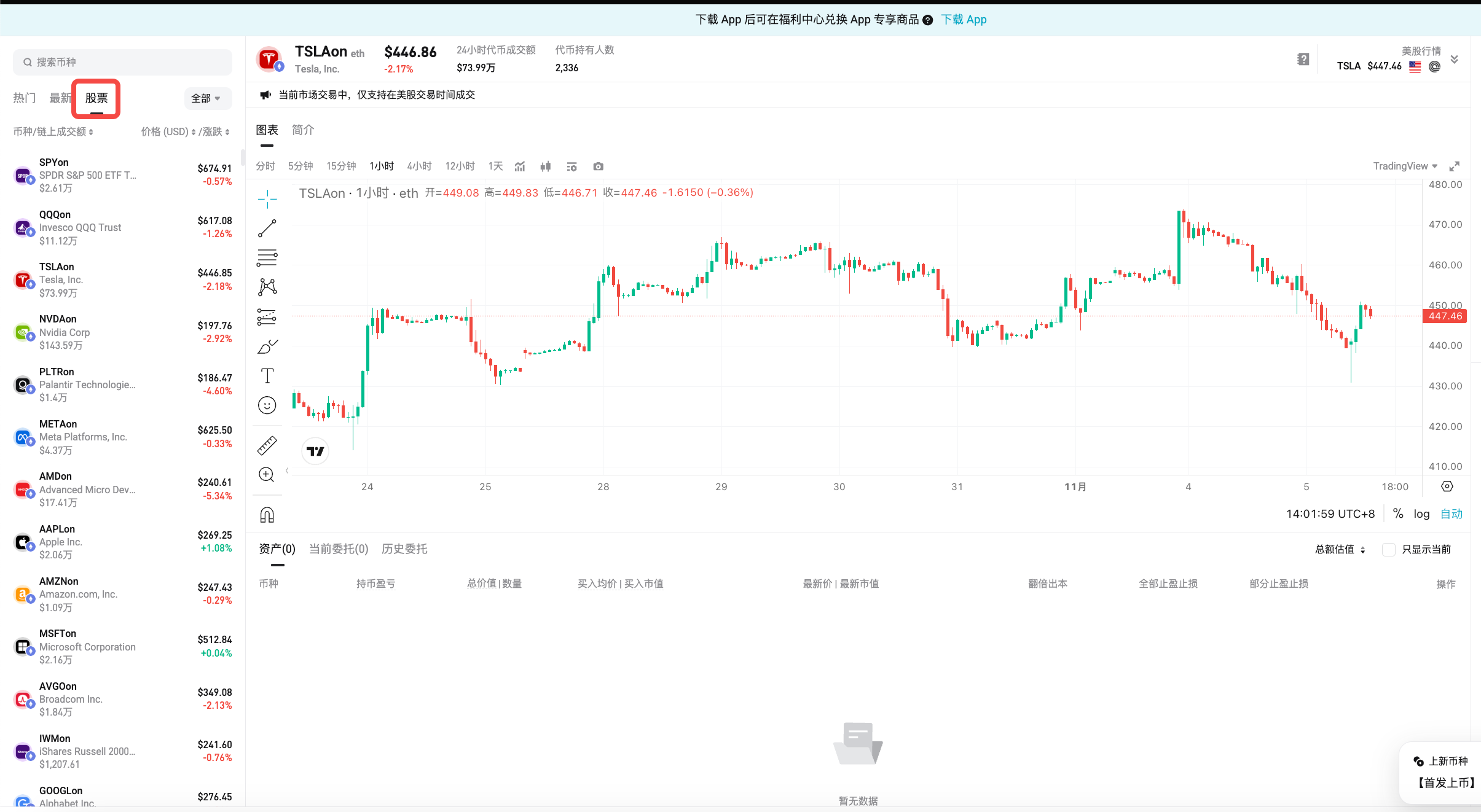Take a chart snapshot with the camera icon

tap(597, 166)
